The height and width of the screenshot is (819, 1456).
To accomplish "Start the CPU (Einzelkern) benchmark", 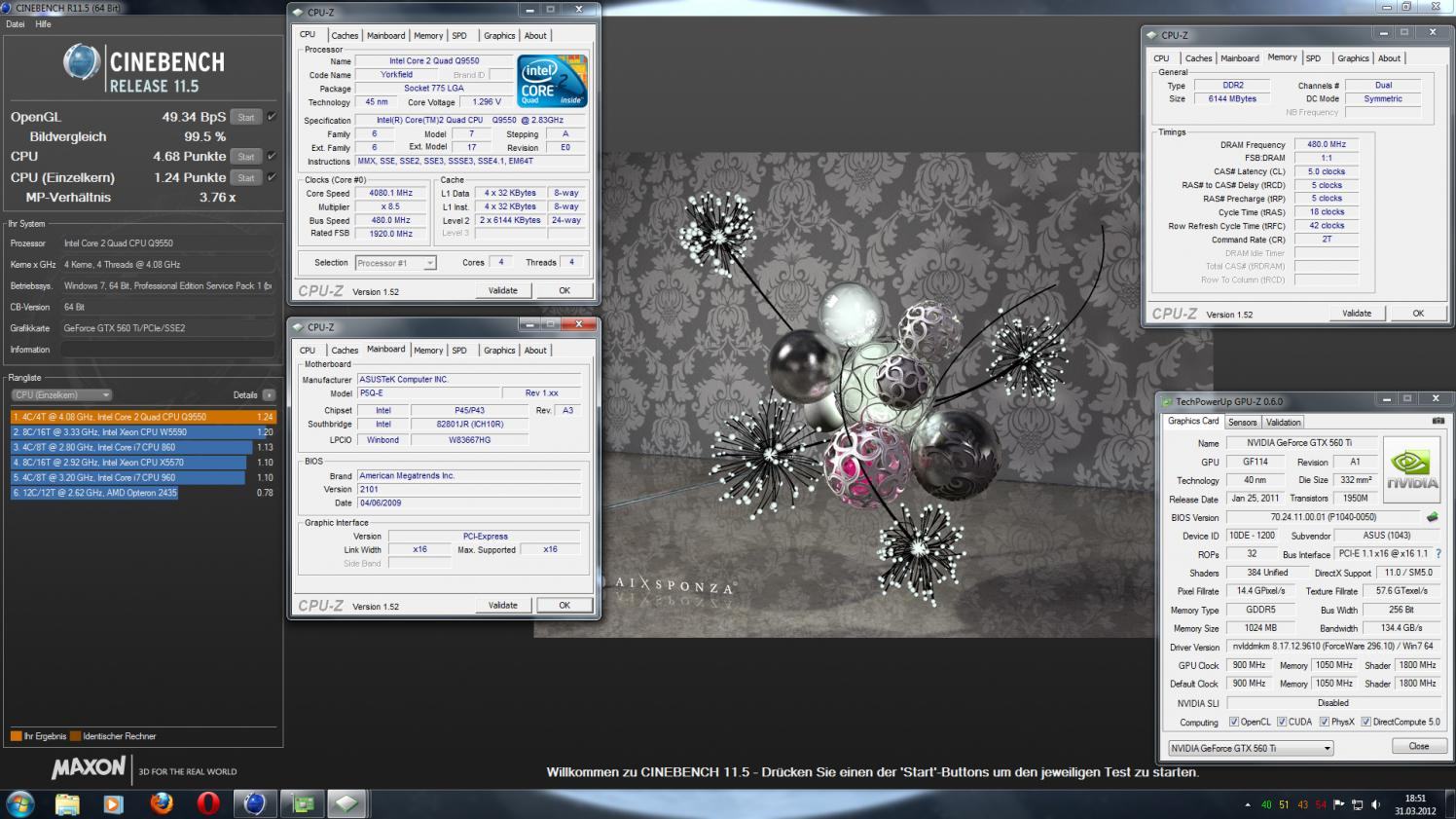I will click(246, 177).
